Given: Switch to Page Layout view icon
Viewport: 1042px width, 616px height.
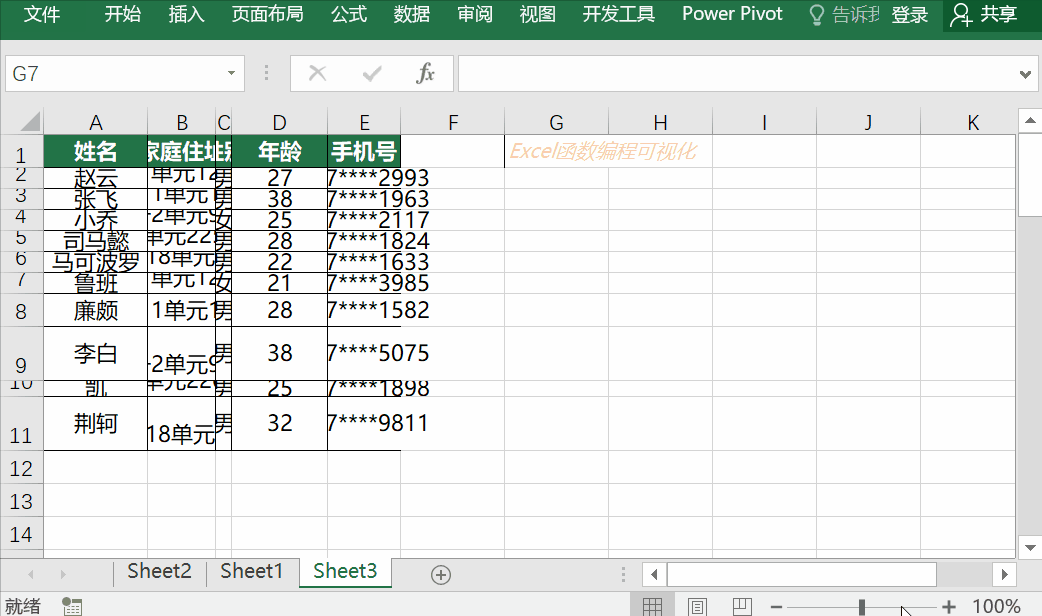Looking at the screenshot, I should 697,606.
